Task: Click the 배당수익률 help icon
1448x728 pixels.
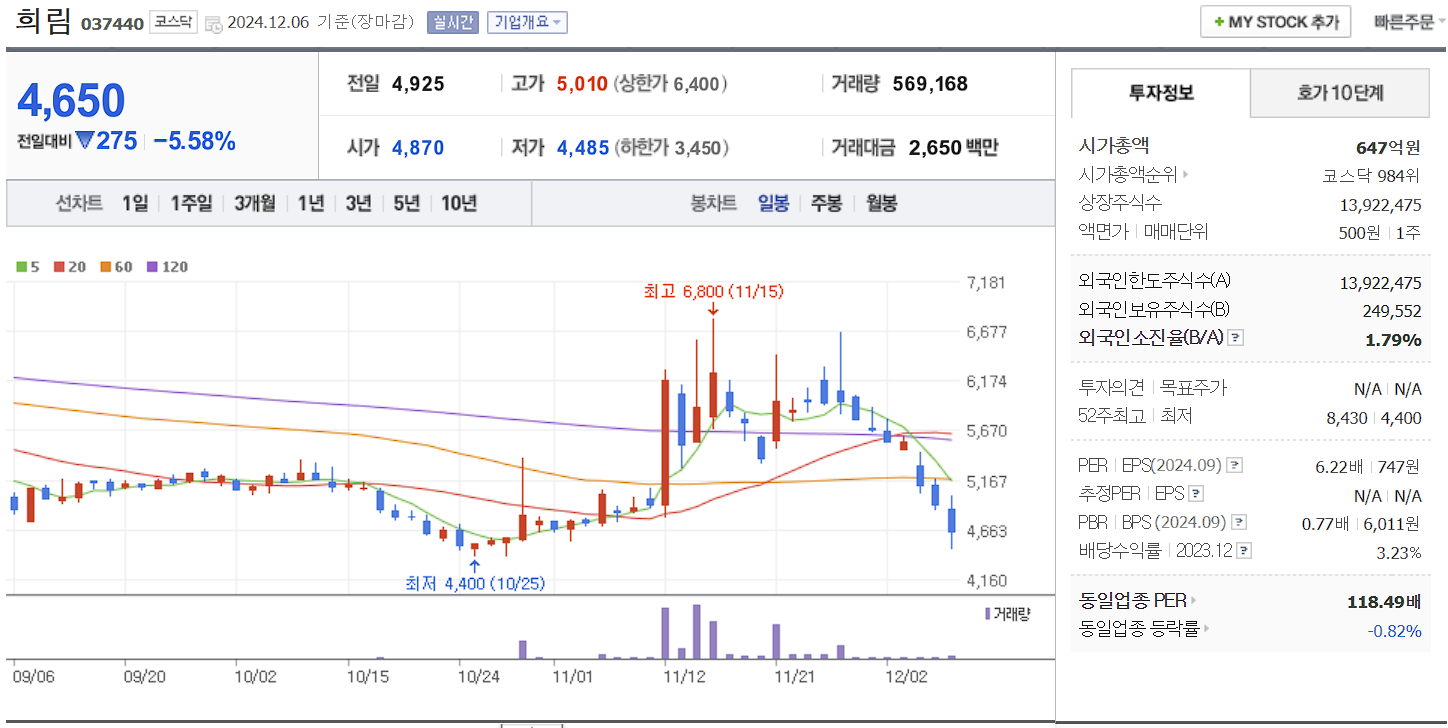Action: (1242, 551)
